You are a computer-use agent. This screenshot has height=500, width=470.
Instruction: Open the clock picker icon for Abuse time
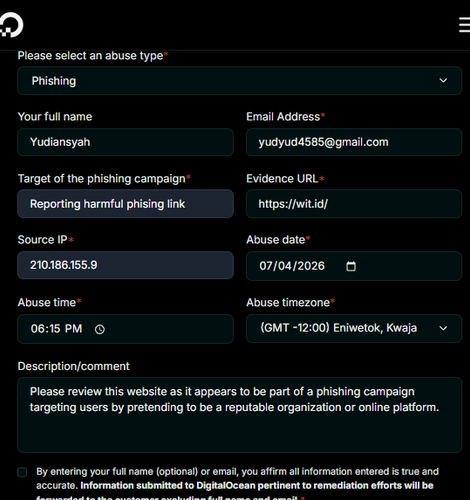[100, 329]
